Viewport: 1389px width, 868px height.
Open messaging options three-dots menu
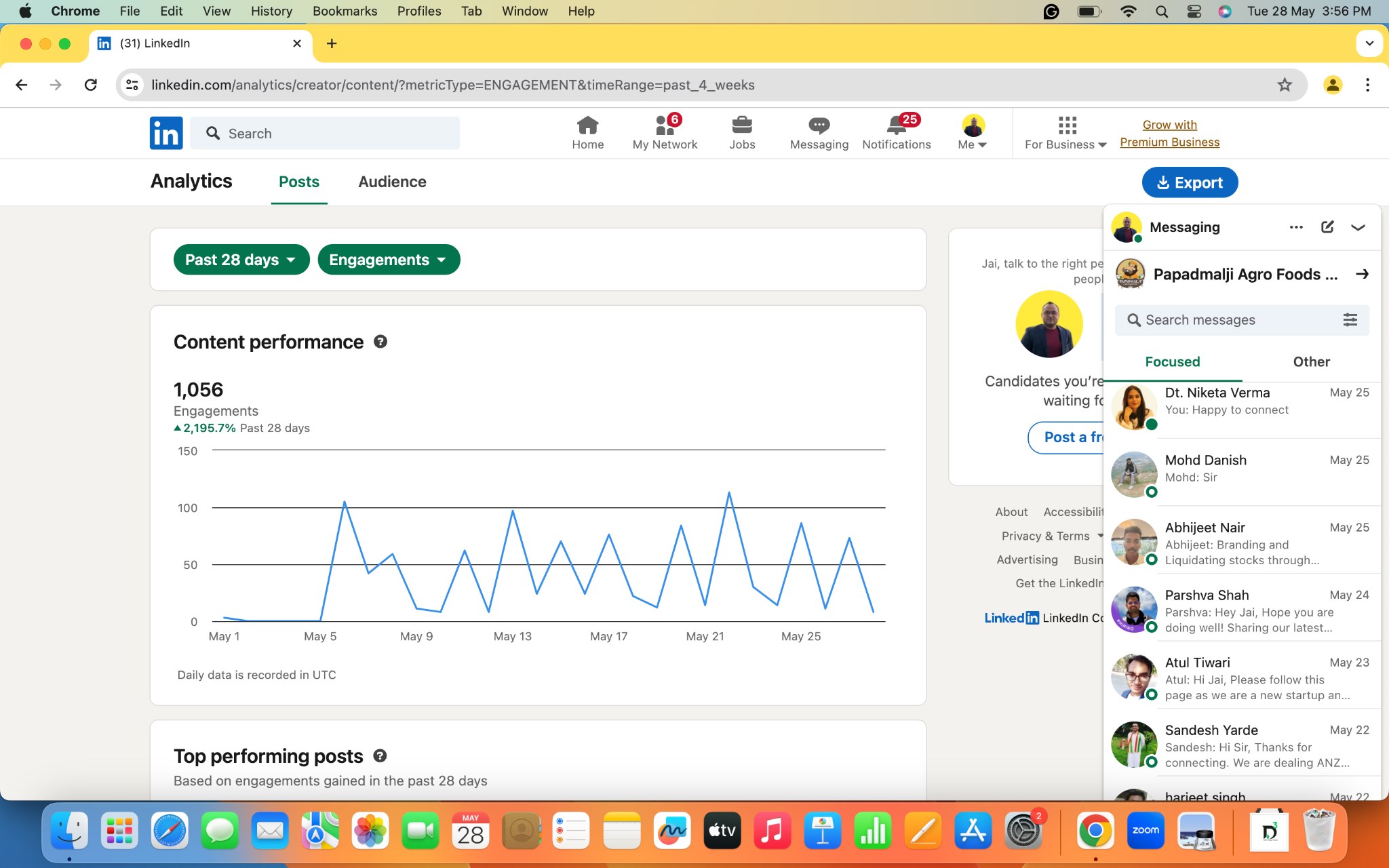1296,227
